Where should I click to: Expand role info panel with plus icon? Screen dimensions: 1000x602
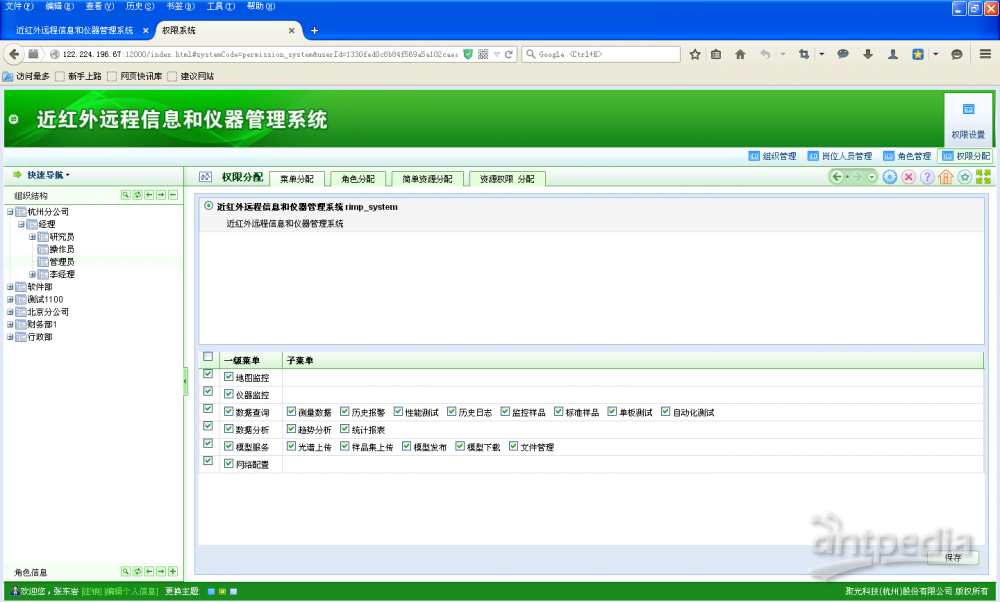point(173,571)
